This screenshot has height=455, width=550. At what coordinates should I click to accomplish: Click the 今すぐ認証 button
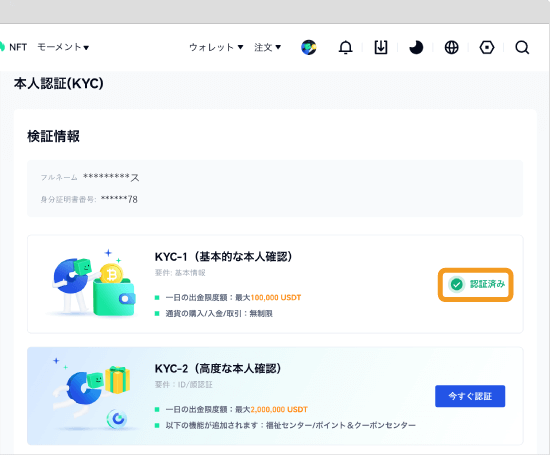[x=470, y=396]
